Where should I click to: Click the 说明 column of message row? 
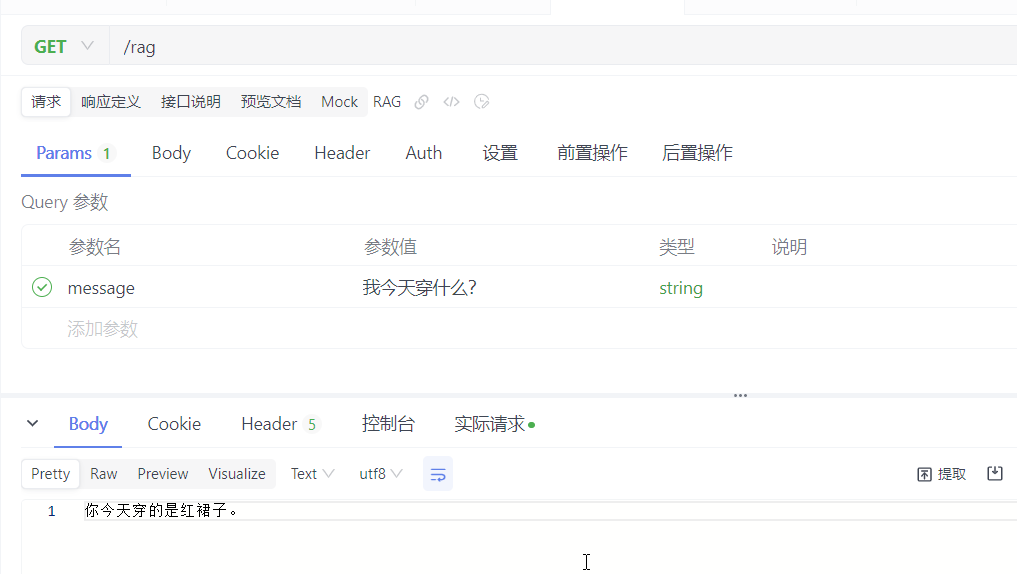point(889,287)
